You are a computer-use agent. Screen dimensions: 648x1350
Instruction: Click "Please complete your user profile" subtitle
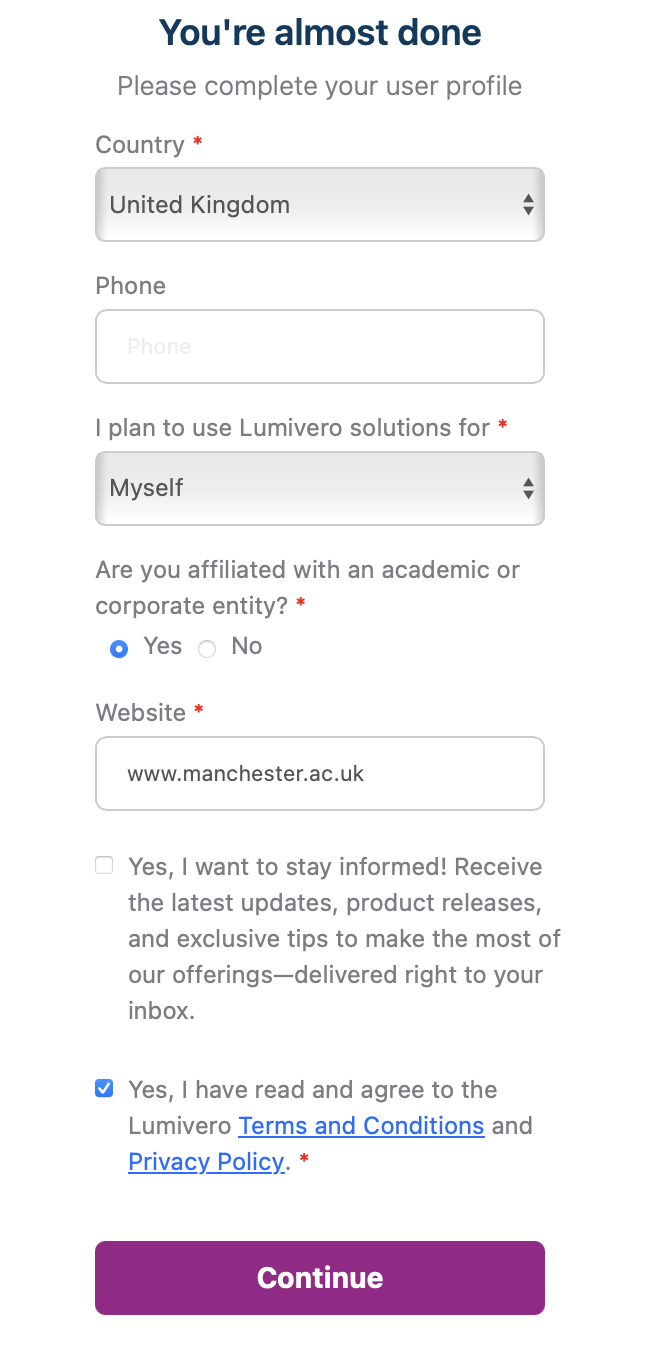pos(320,86)
